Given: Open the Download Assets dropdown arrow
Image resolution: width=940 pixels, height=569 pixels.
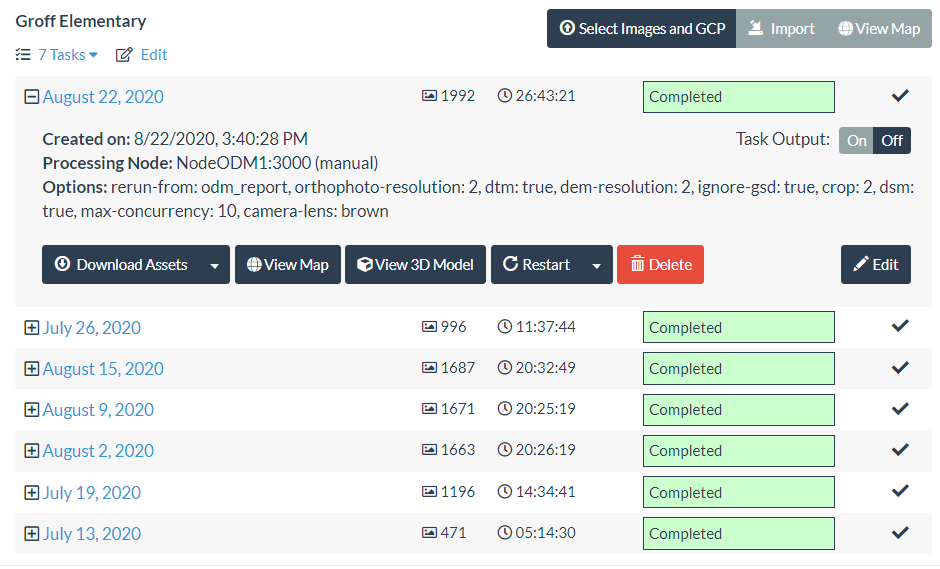Looking at the screenshot, I should tap(214, 265).
